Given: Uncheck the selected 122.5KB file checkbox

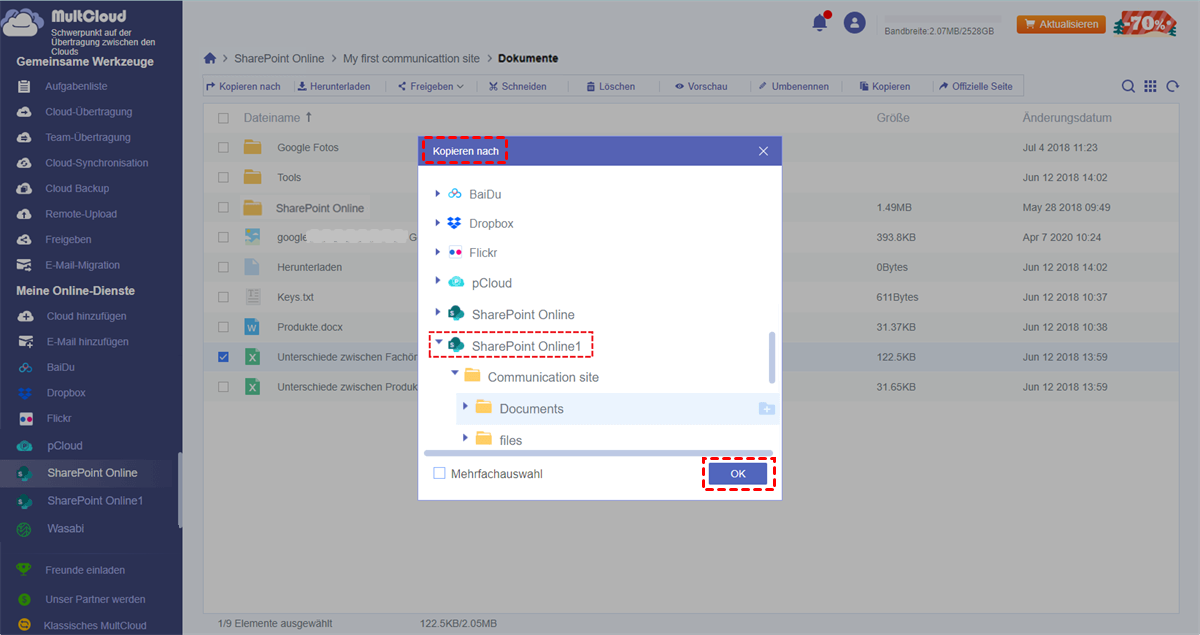Looking at the screenshot, I should click(223, 357).
